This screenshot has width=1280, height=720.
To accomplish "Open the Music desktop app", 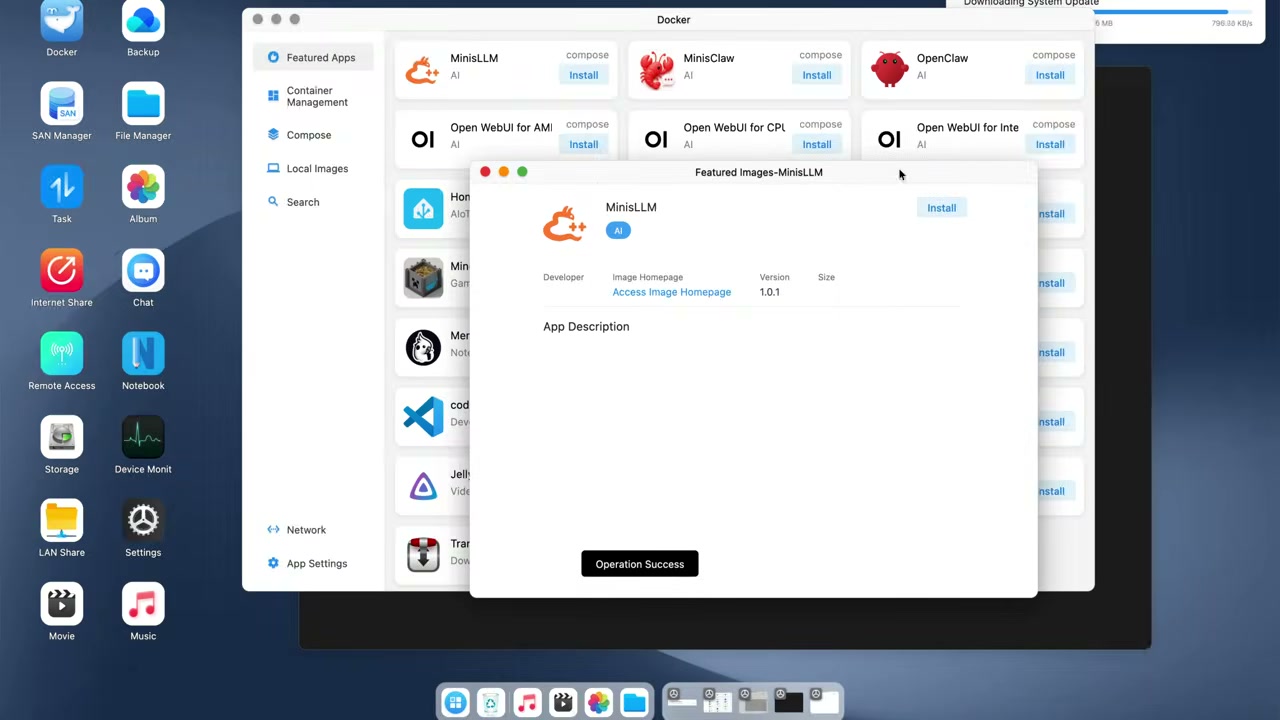I will [x=143, y=603].
